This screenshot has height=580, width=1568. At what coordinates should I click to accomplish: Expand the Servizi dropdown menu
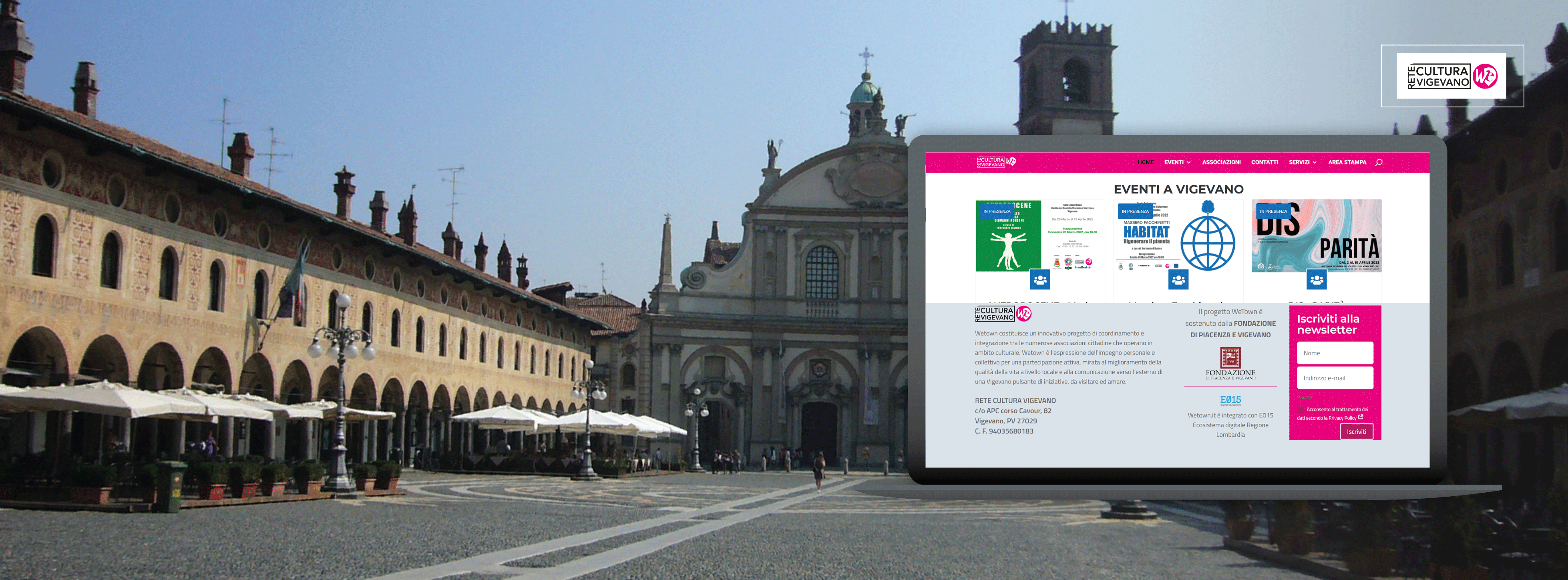(1302, 163)
